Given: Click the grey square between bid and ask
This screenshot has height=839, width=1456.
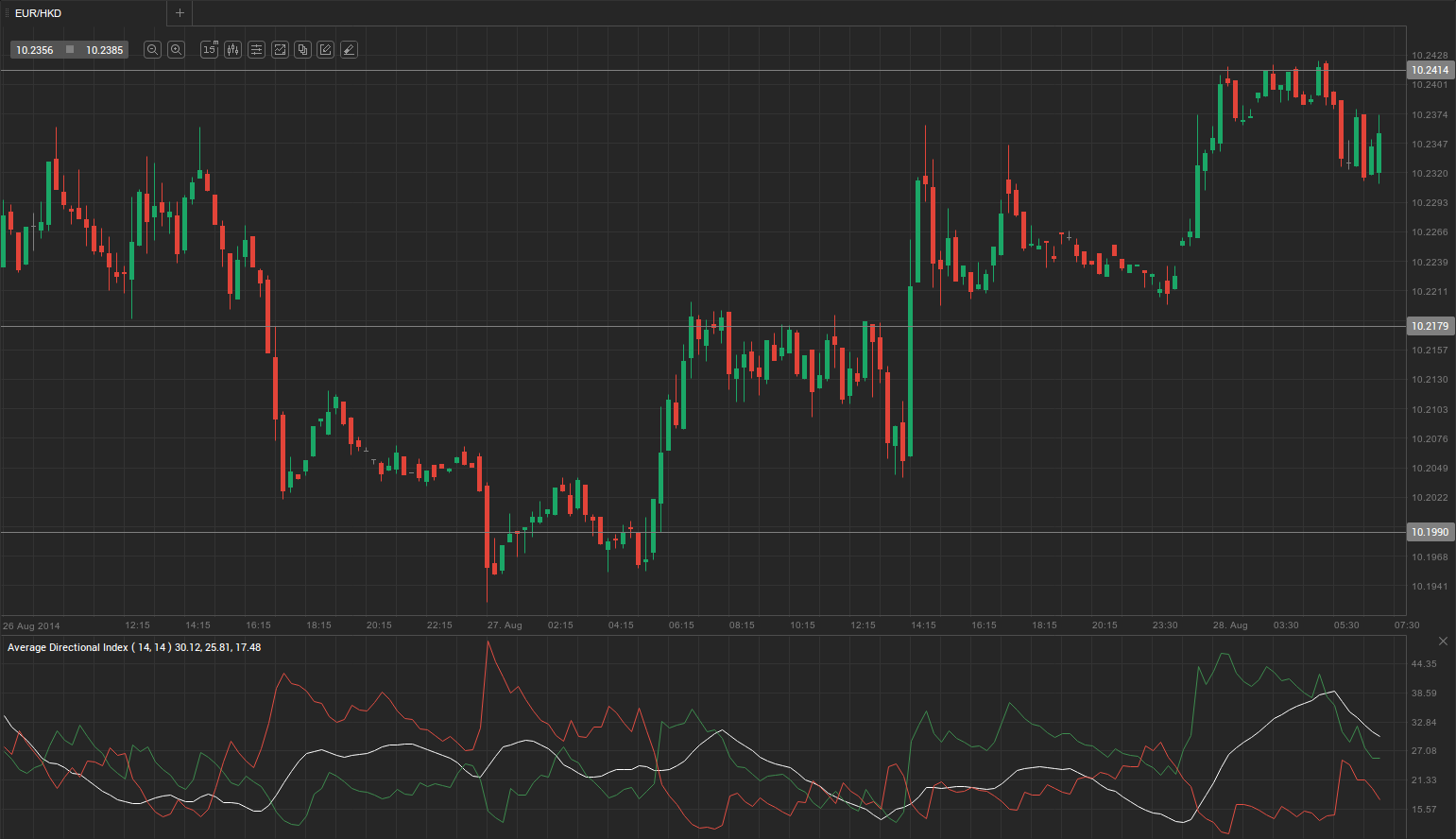Looking at the screenshot, I should [x=70, y=50].
